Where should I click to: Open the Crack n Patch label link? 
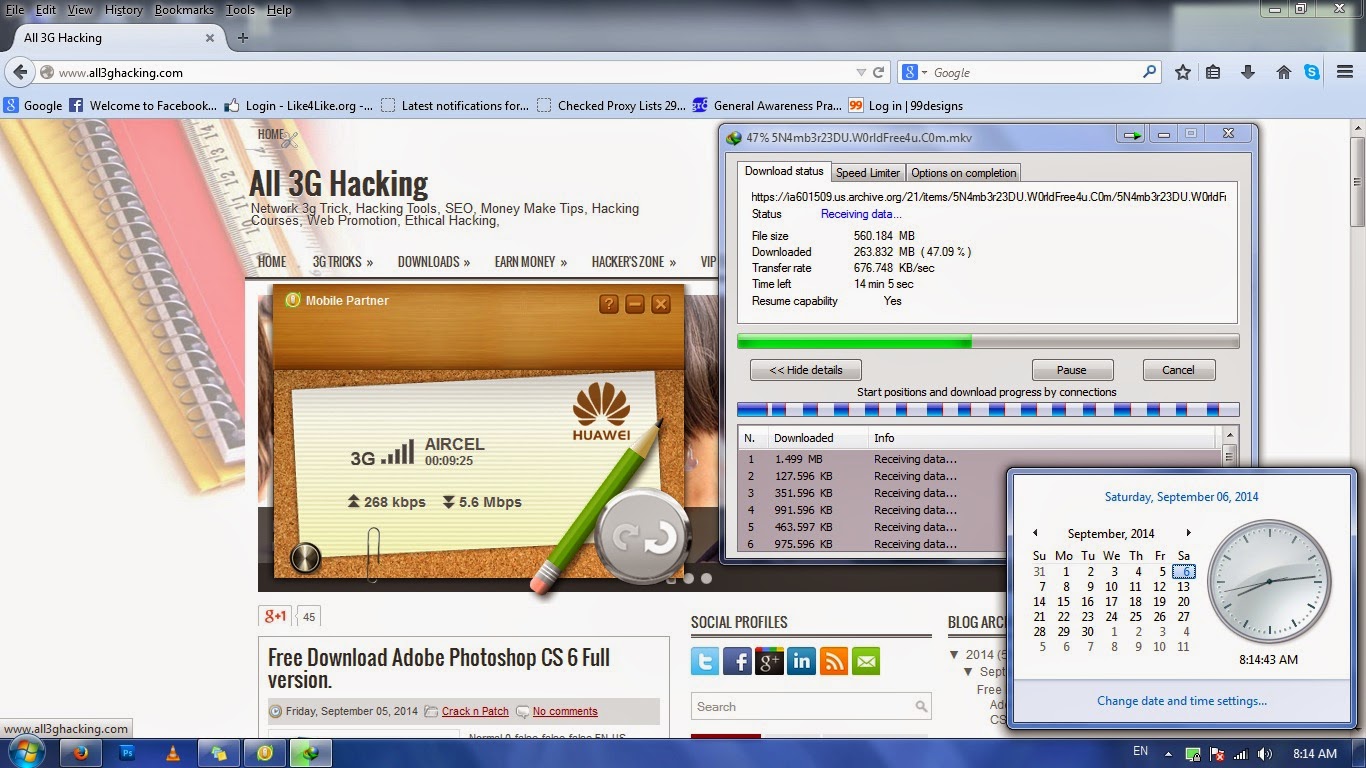[475, 712]
